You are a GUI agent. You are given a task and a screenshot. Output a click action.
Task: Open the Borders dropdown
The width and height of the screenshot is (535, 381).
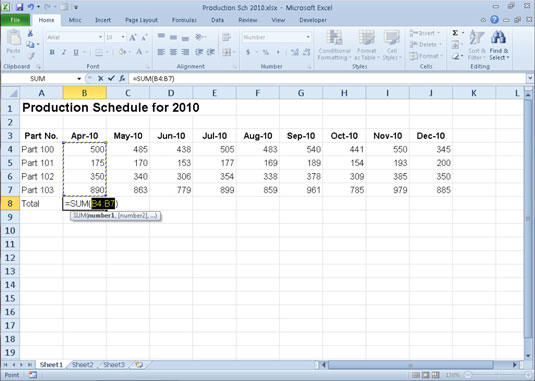point(107,52)
